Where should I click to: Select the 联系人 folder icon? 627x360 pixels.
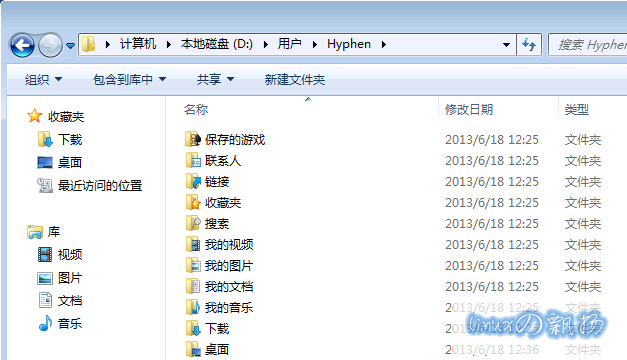coord(193,160)
